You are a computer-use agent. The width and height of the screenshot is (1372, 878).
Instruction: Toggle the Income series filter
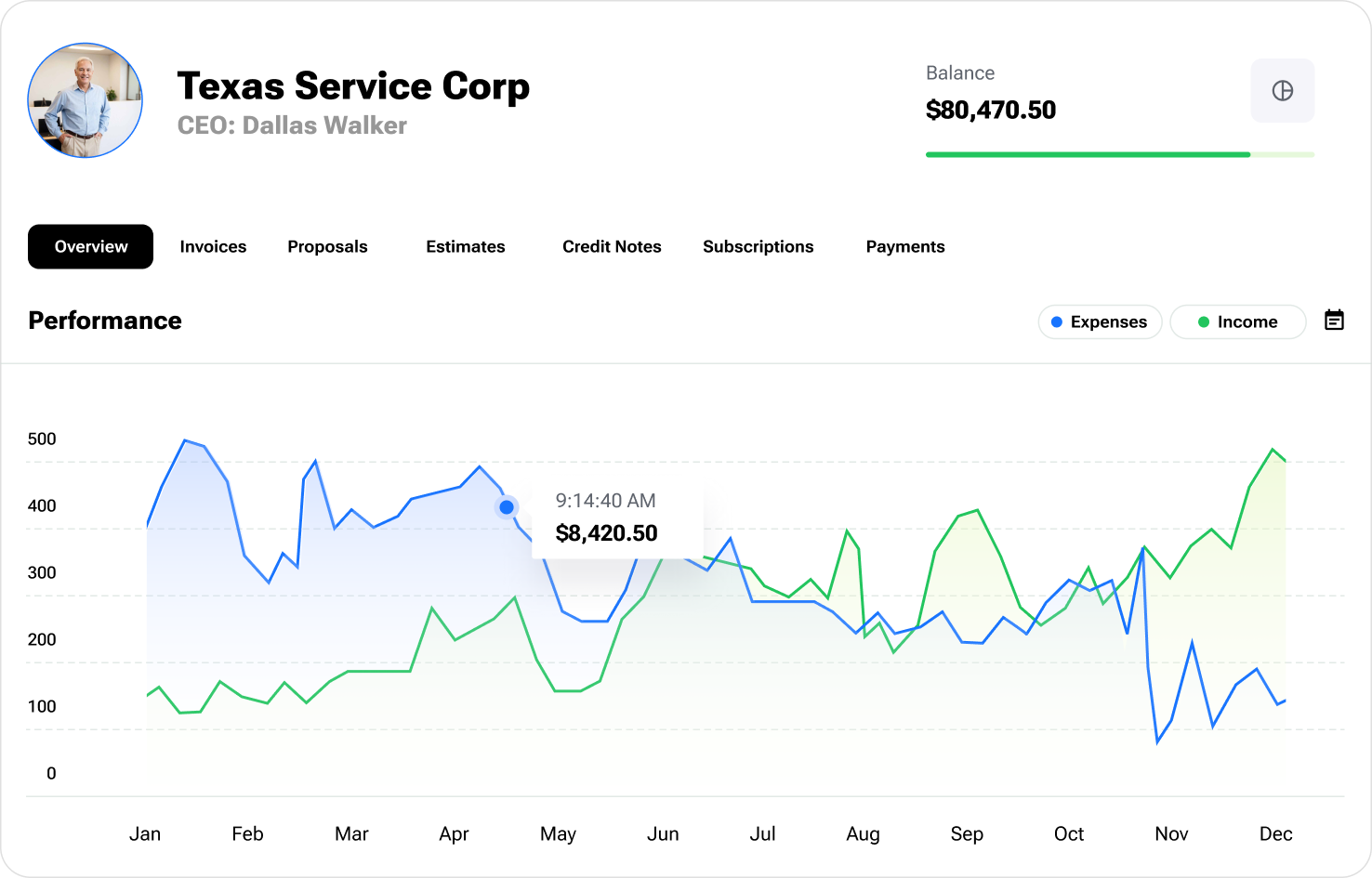(1237, 322)
